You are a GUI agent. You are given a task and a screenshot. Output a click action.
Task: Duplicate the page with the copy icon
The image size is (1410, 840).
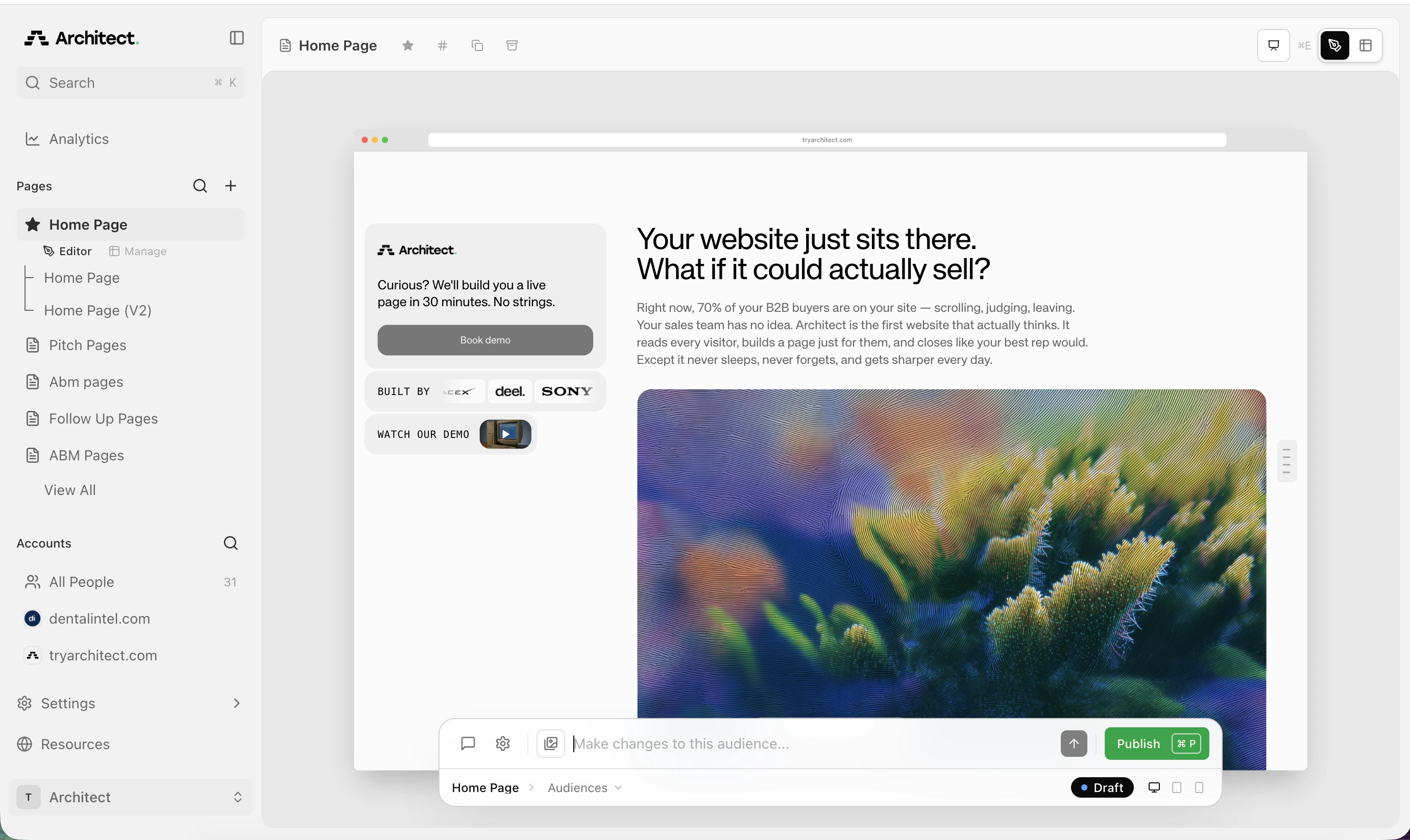(477, 45)
